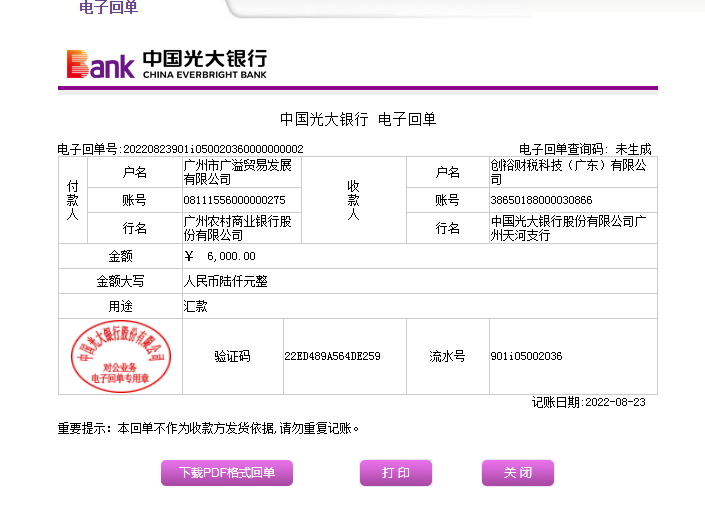
Task: Click the 打印 button
Action: [x=396, y=473]
